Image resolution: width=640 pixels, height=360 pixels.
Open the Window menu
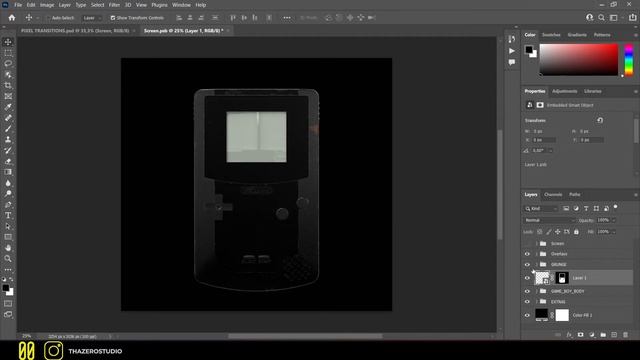tap(181, 5)
